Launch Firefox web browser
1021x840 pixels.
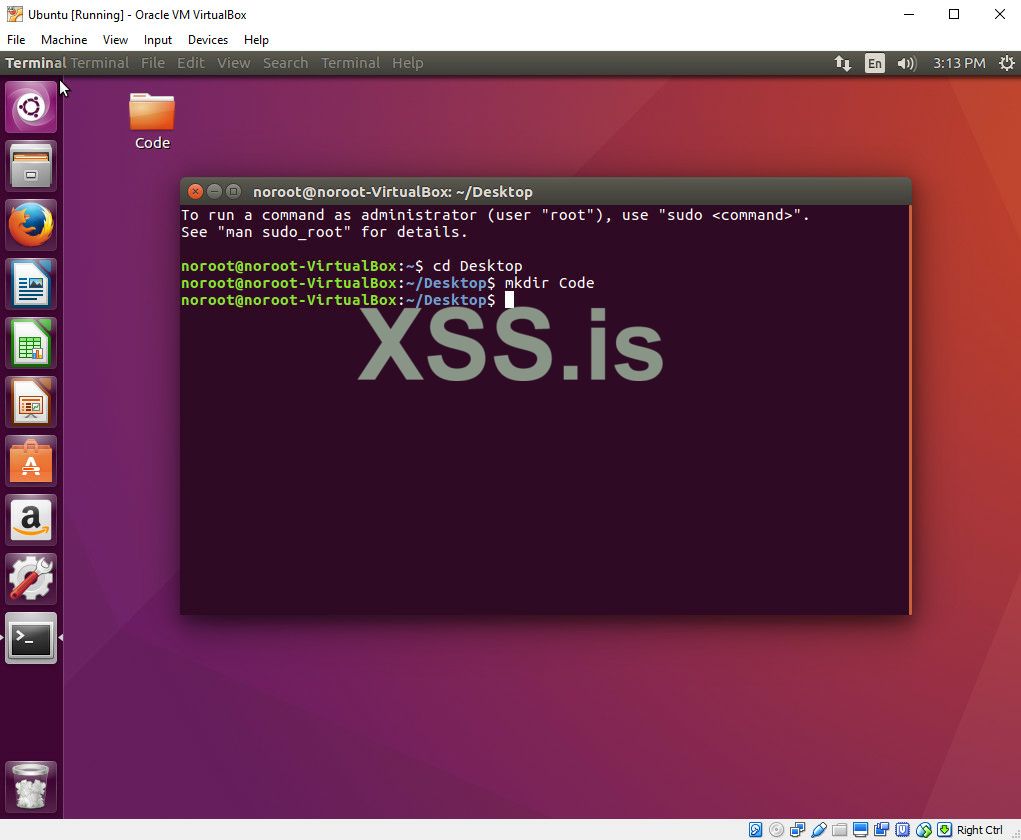coord(31,225)
